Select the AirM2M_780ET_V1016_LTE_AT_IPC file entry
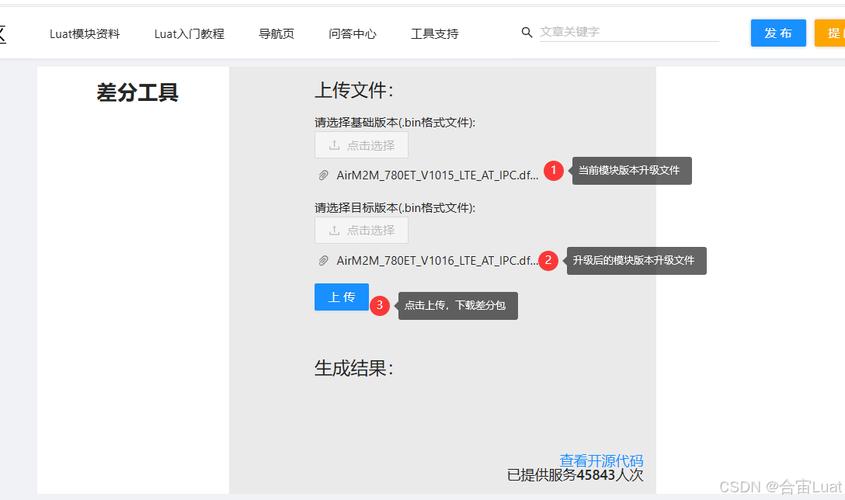Image resolution: width=845 pixels, height=500 pixels. coord(437,261)
